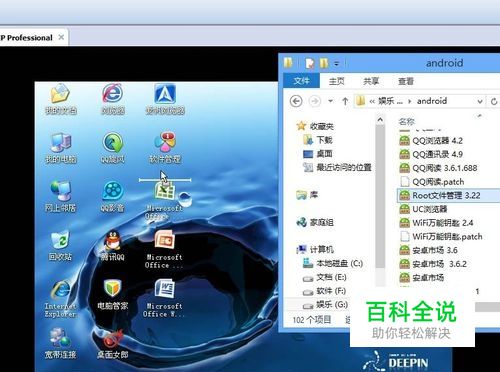Select the 安卓市场 3.6.2 file

(x=433, y=264)
